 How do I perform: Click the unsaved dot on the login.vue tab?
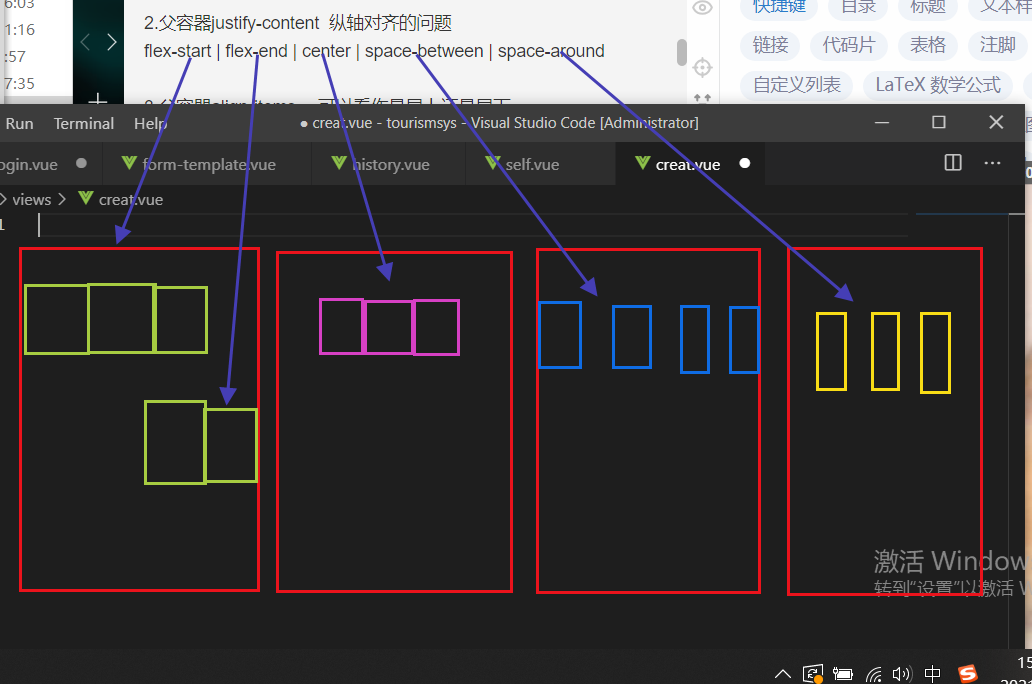click(81, 163)
